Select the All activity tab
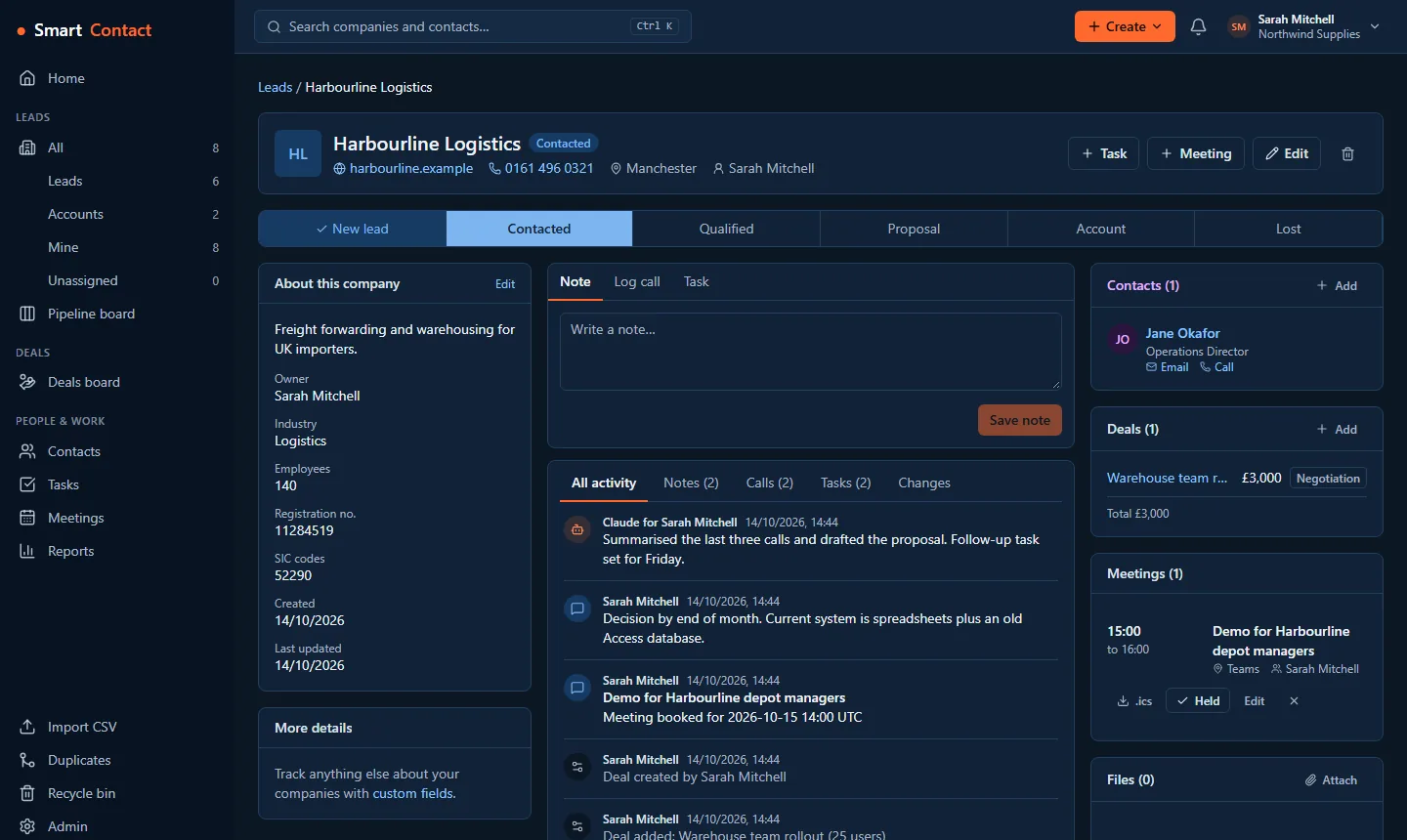This screenshot has height=840, width=1407. point(604,483)
